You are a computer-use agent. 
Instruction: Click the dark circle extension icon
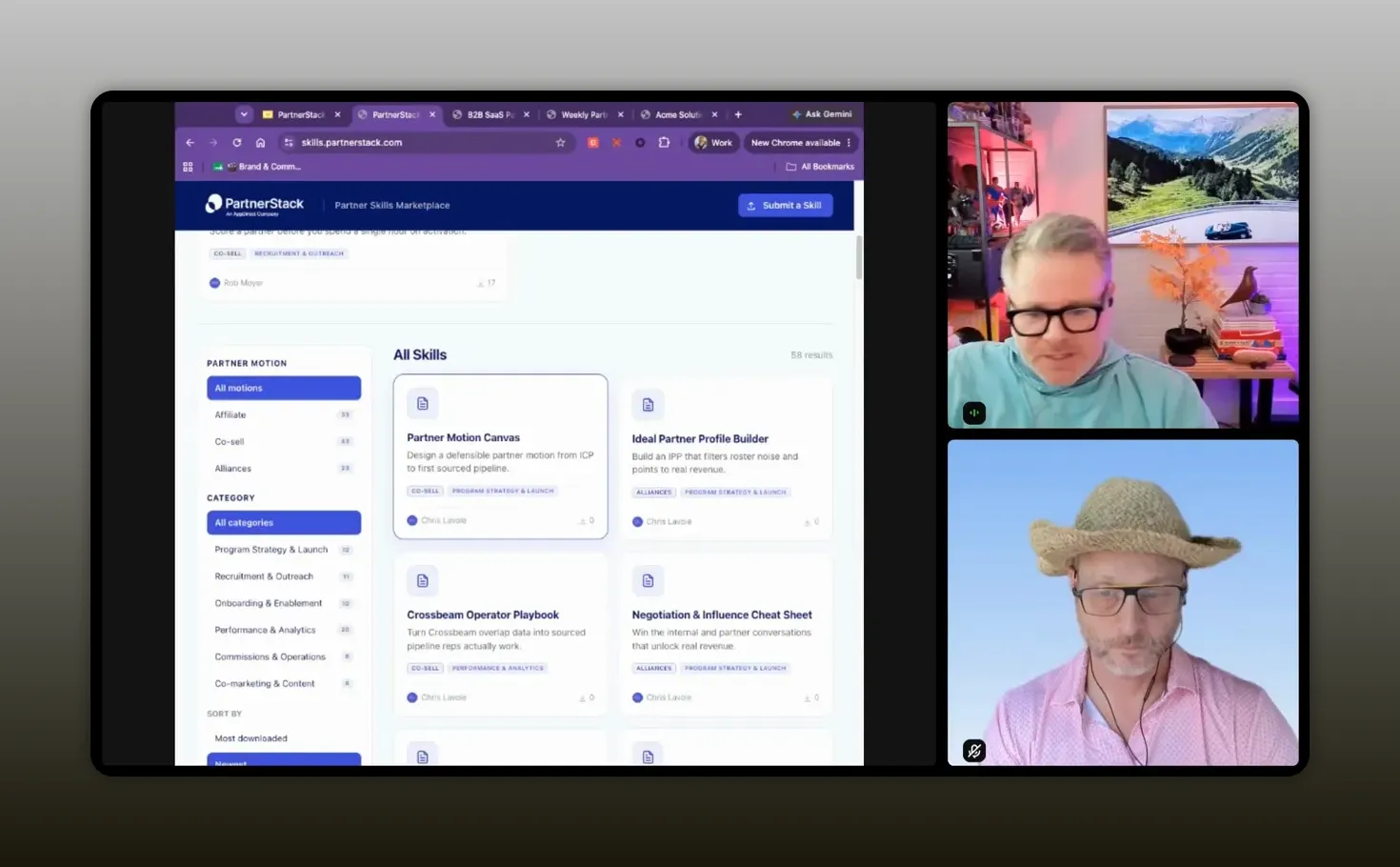pos(640,143)
